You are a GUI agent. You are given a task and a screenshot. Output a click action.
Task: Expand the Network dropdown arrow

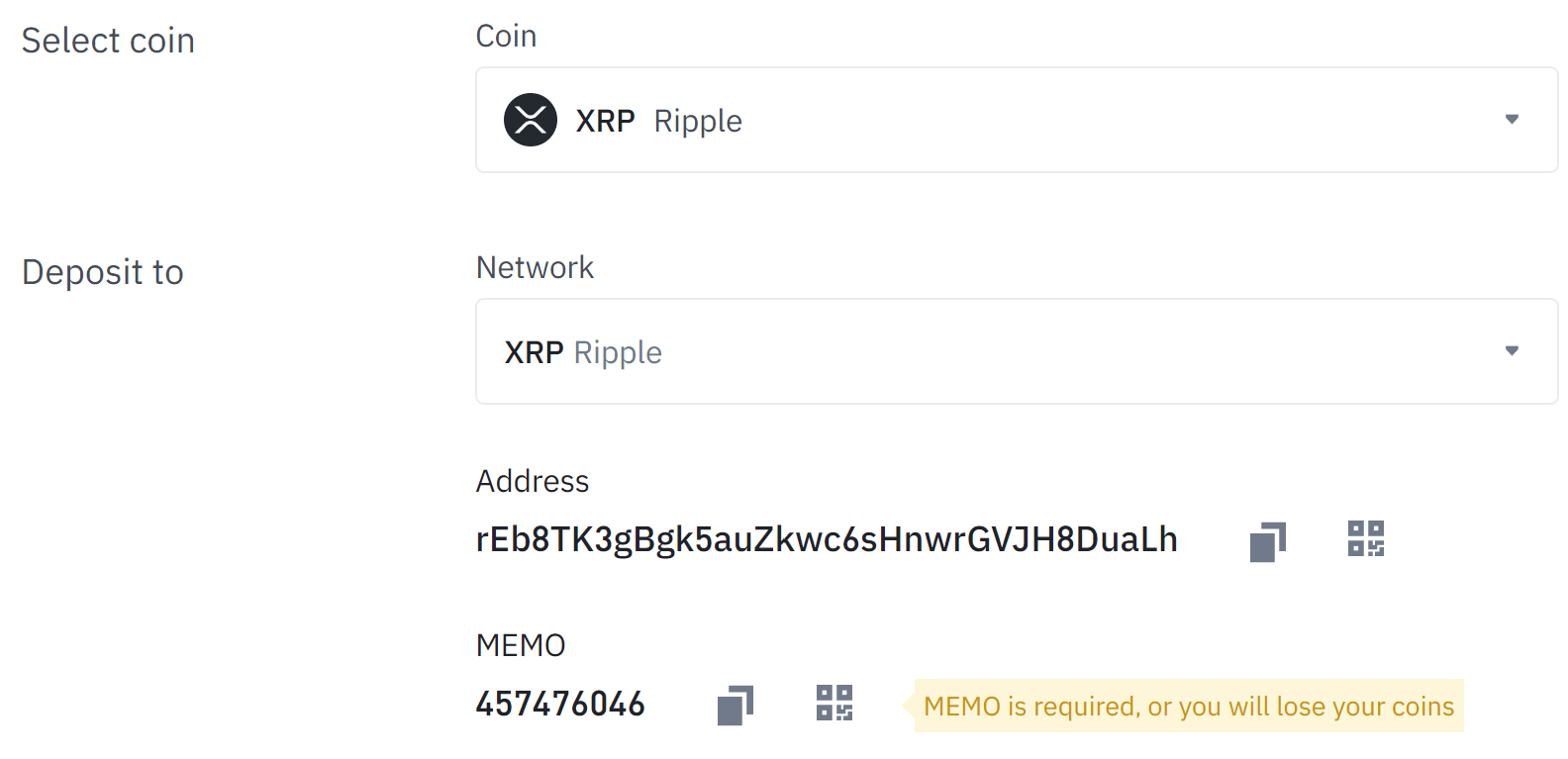(x=1511, y=351)
